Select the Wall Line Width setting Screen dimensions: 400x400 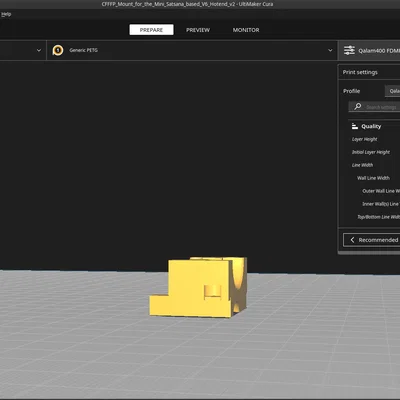tap(373, 178)
